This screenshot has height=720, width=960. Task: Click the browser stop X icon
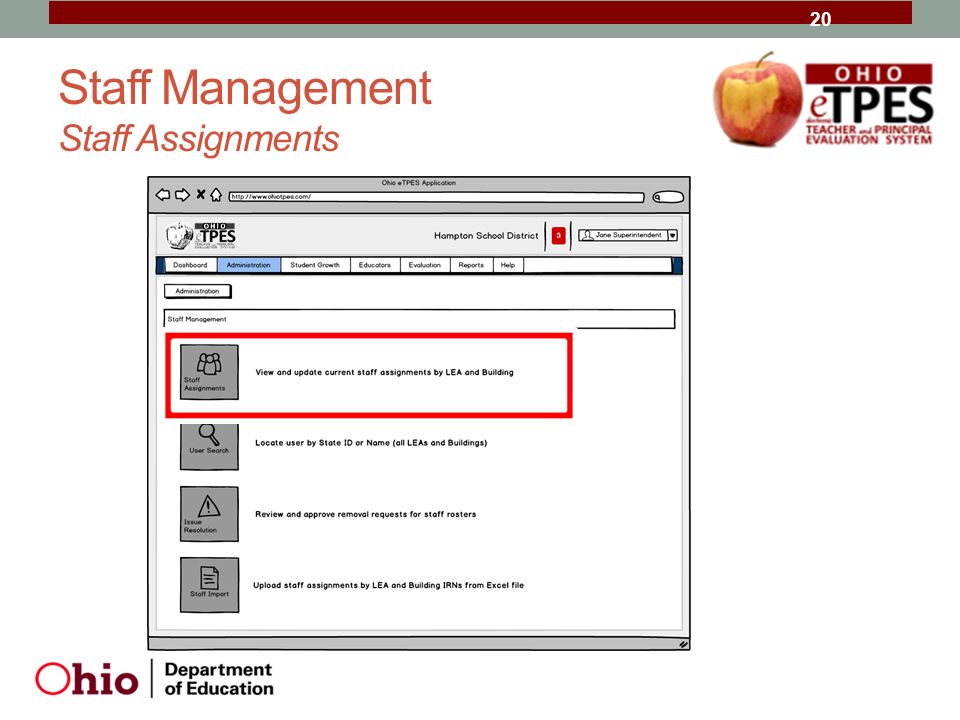coord(201,195)
